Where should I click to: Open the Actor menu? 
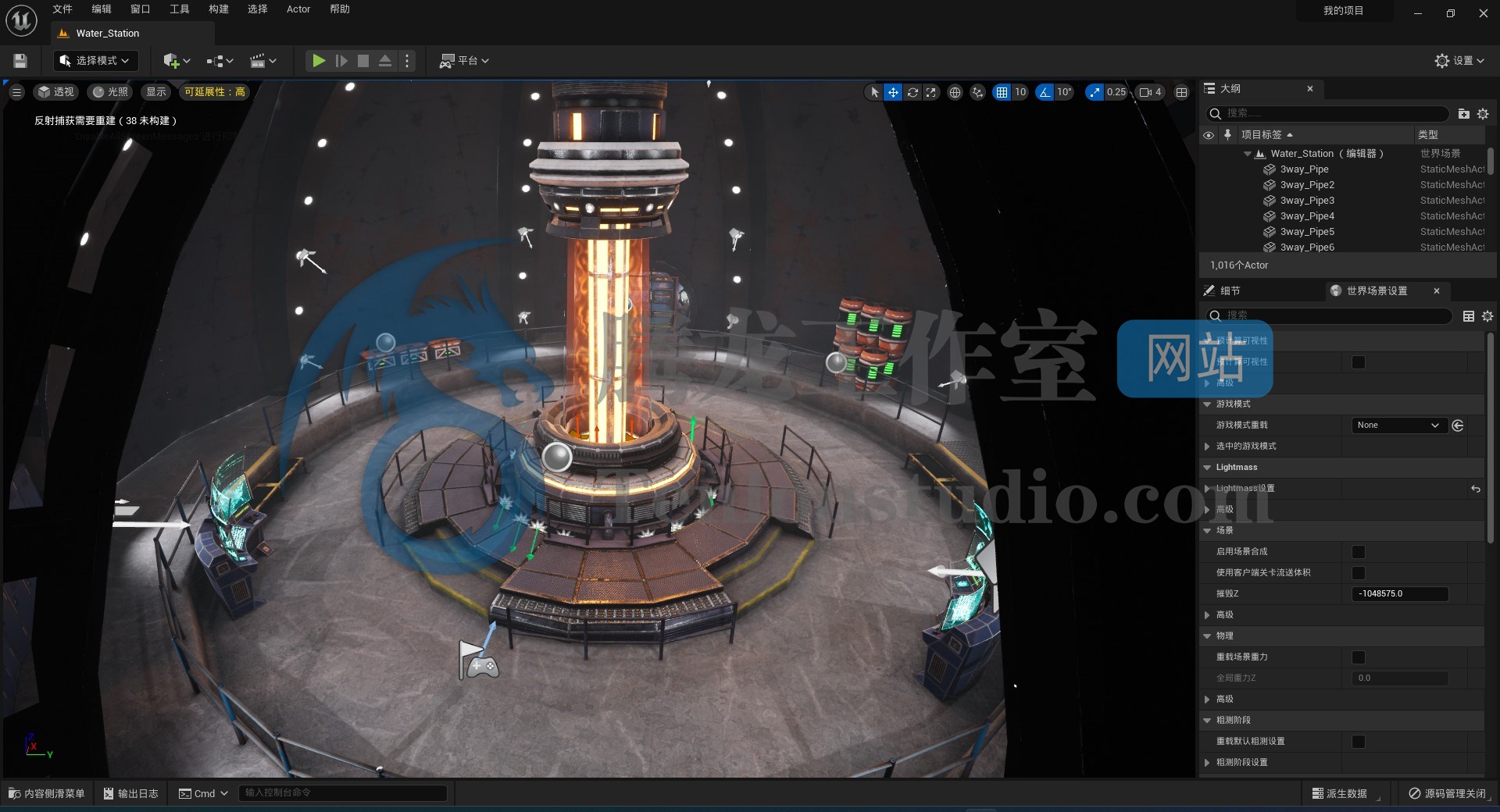[298, 9]
